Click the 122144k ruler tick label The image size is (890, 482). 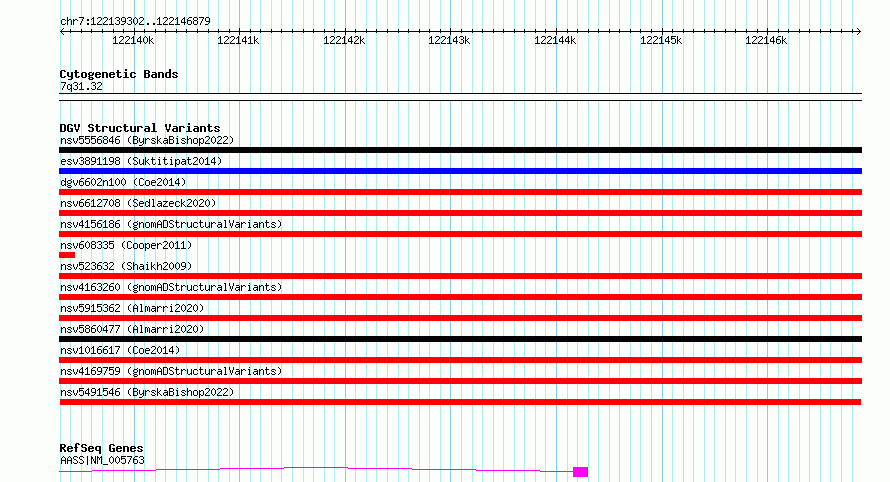555,40
